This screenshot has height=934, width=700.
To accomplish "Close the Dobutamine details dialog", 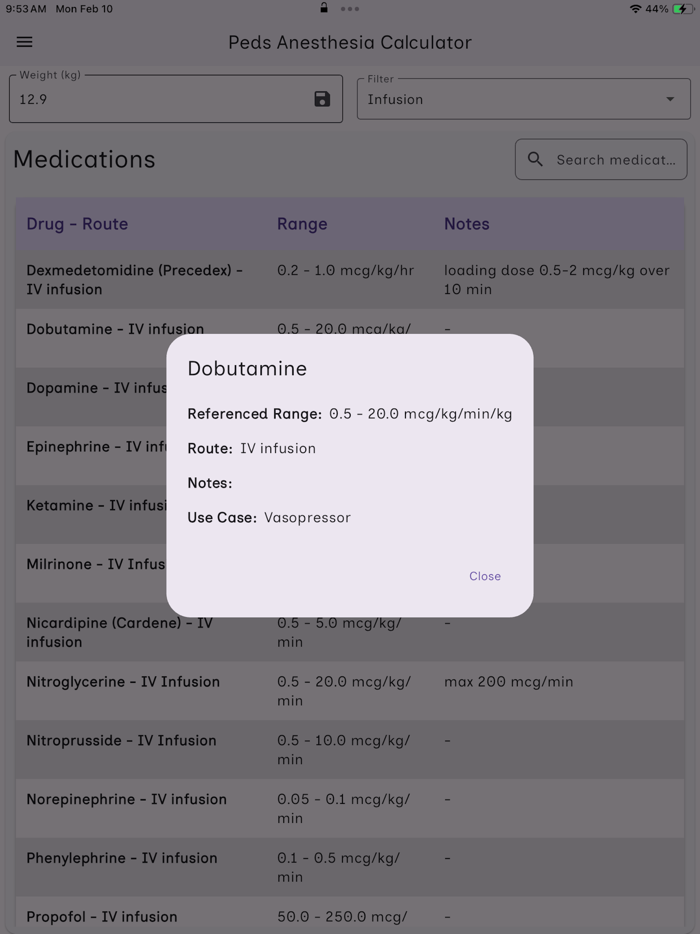I will (x=485, y=576).
